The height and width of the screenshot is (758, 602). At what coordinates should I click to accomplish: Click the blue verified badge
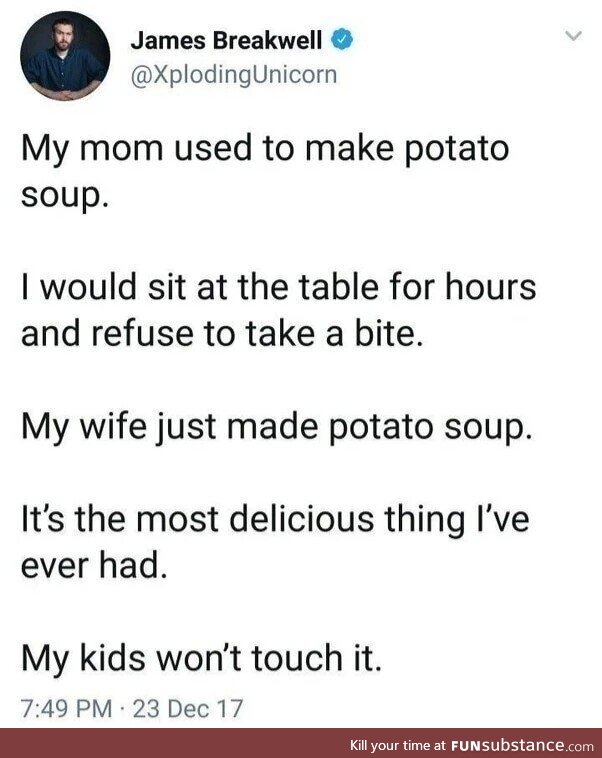click(342, 42)
